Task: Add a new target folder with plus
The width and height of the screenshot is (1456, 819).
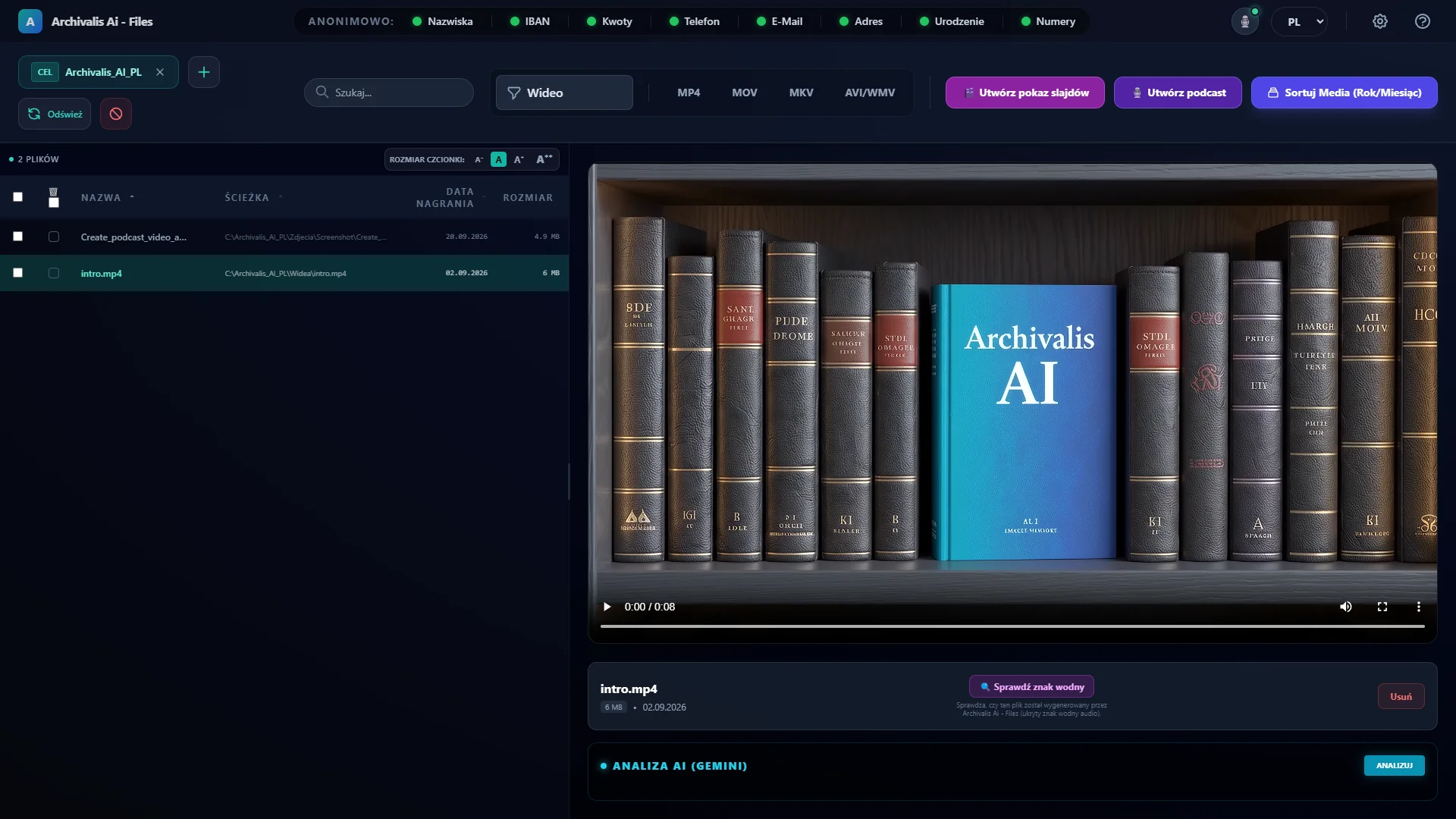Action: tap(204, 72)
